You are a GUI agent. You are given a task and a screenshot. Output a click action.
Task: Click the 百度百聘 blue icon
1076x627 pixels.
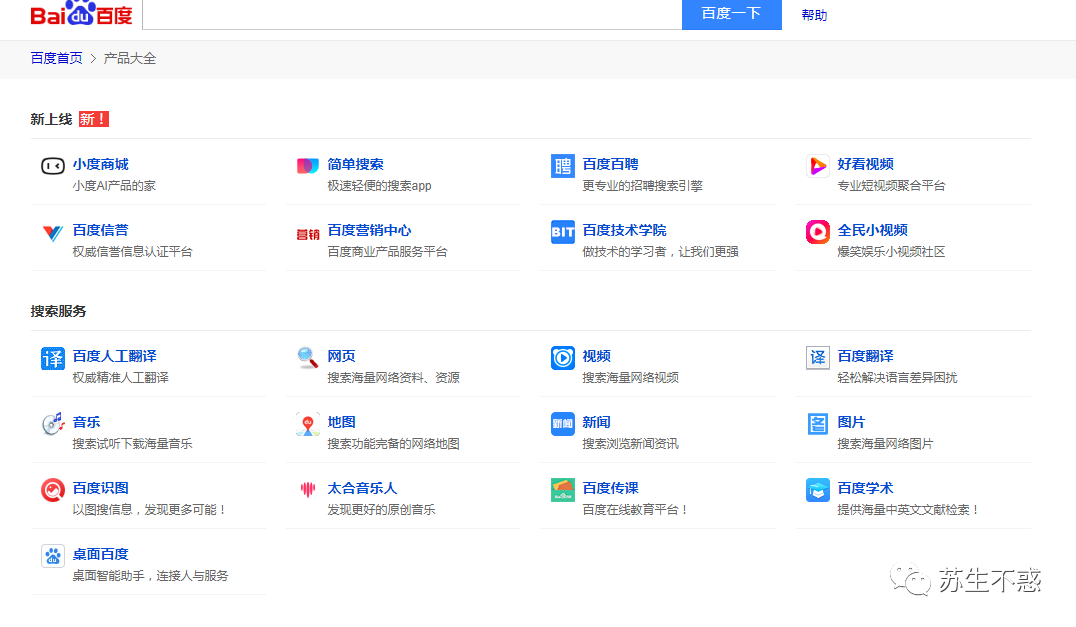(563, 166)
